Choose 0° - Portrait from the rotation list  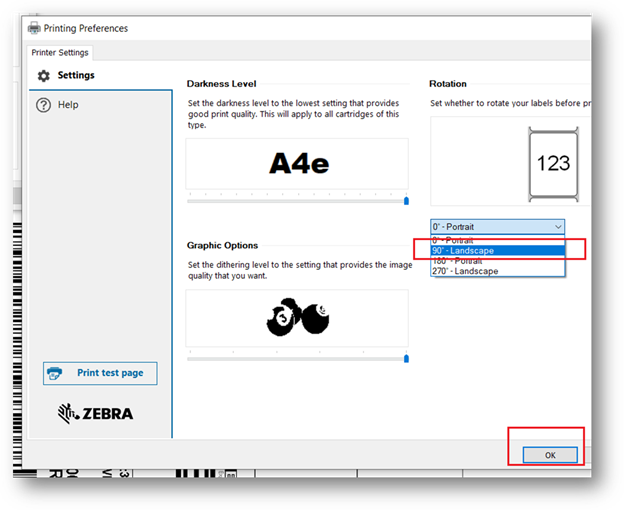456,240
